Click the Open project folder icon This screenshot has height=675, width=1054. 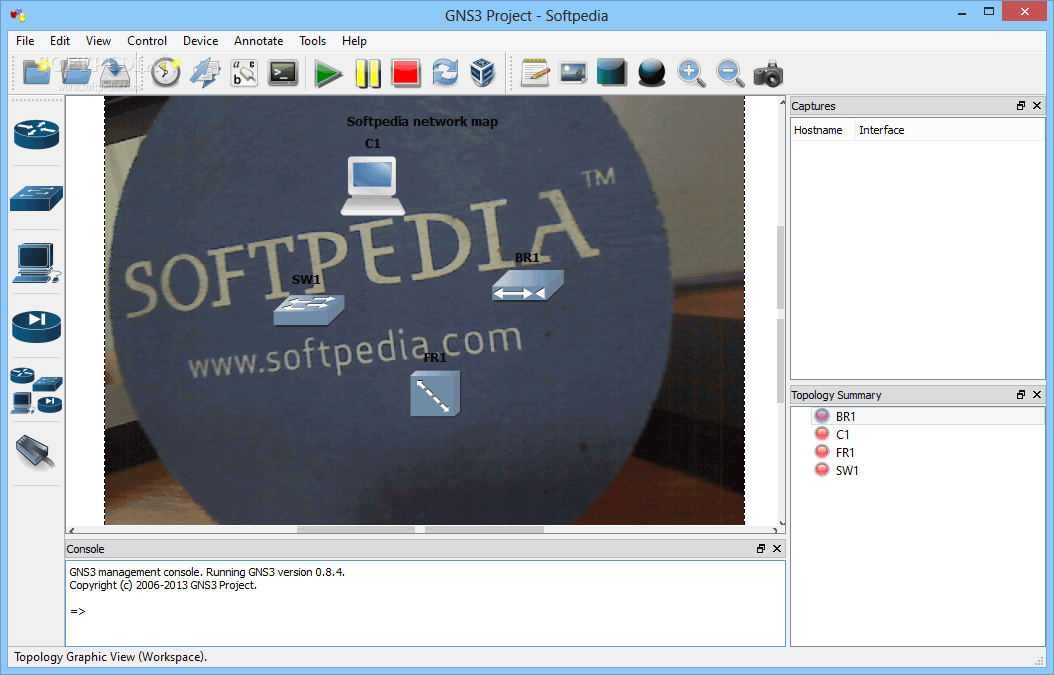pyautogui.click(x=75, y=73)
